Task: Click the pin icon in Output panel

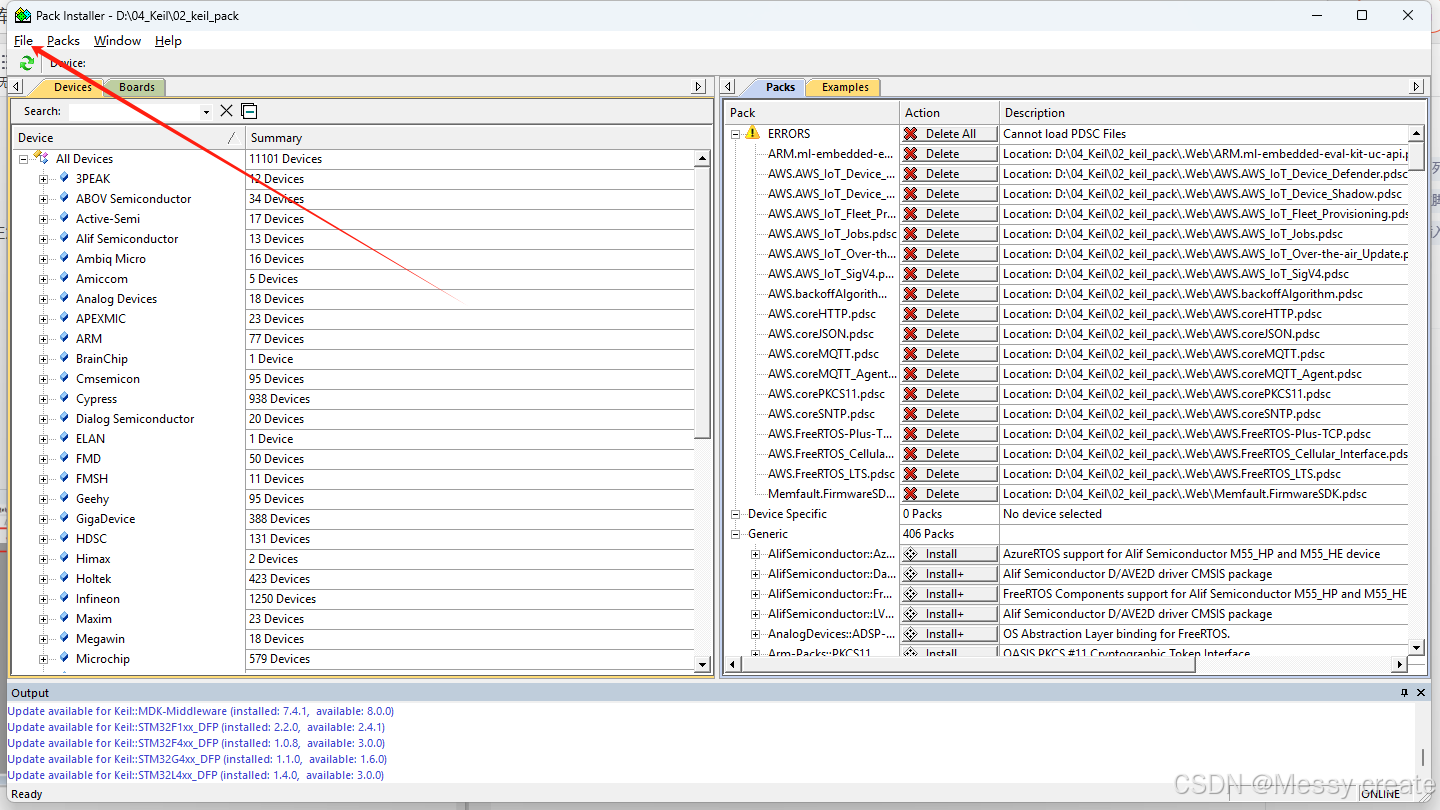Action: pyautogui.click(x=1405, y=692)
